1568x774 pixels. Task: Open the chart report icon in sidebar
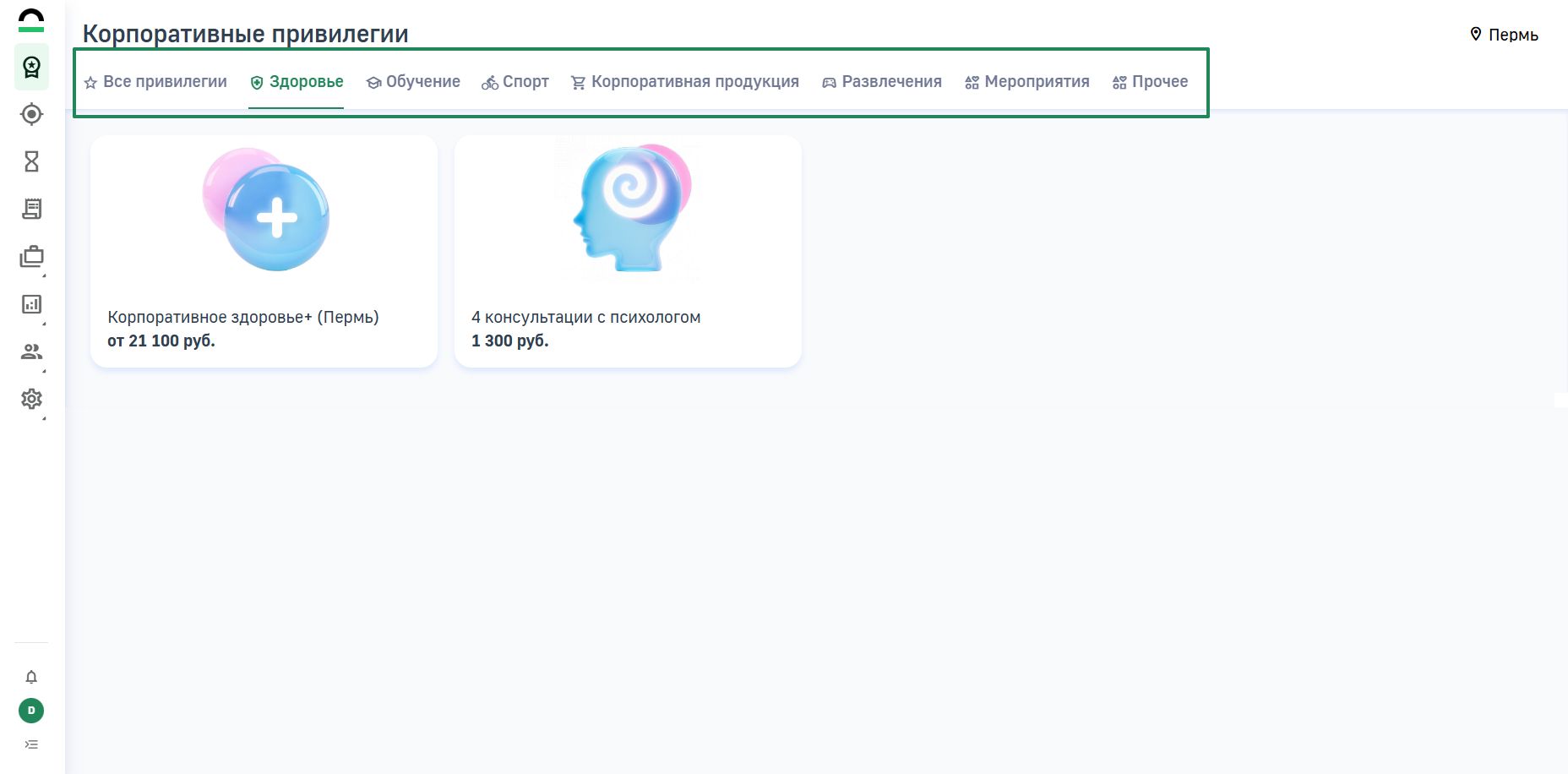point(31,304)
